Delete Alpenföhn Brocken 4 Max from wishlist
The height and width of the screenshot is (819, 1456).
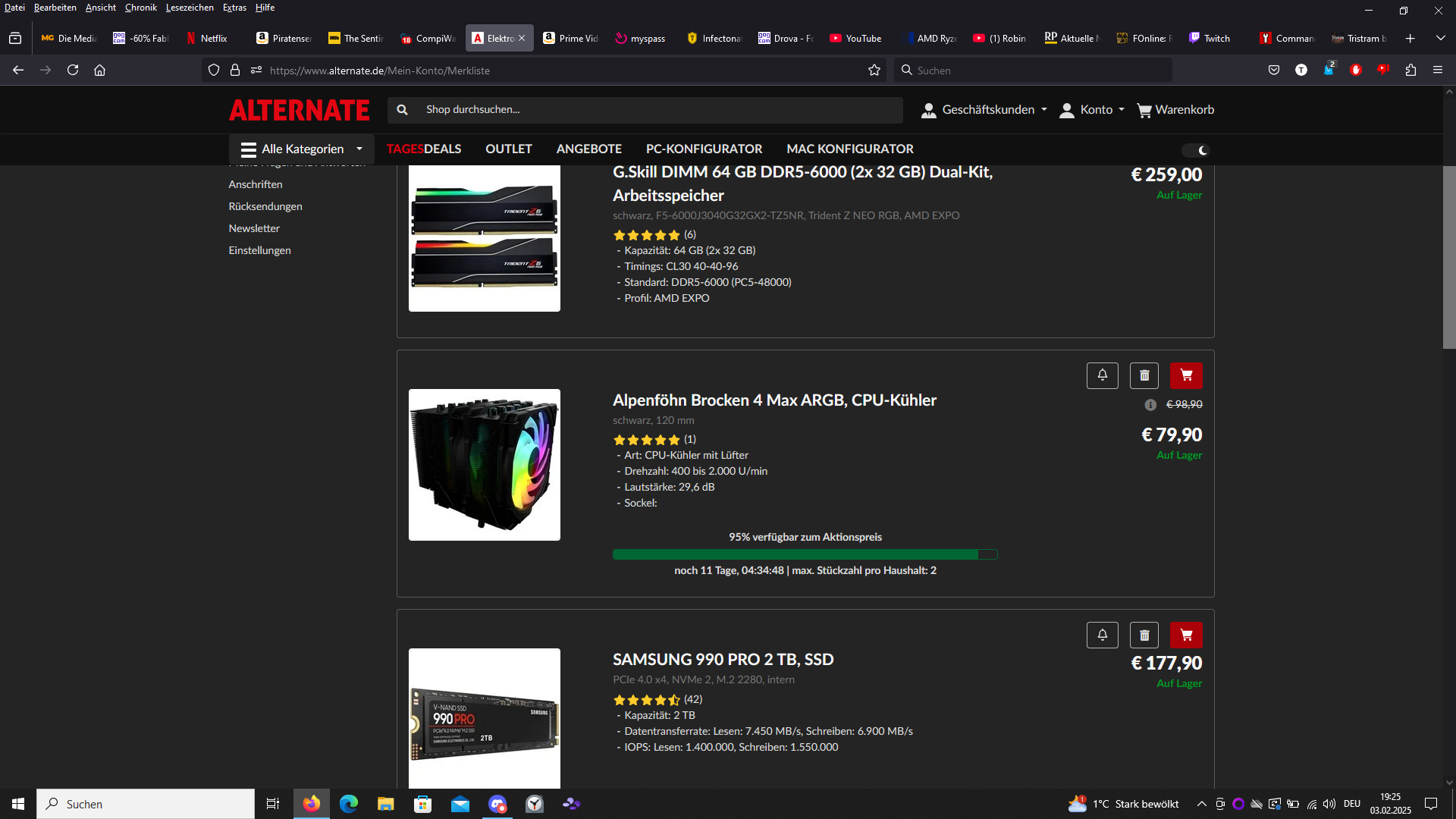(1144, 375)
